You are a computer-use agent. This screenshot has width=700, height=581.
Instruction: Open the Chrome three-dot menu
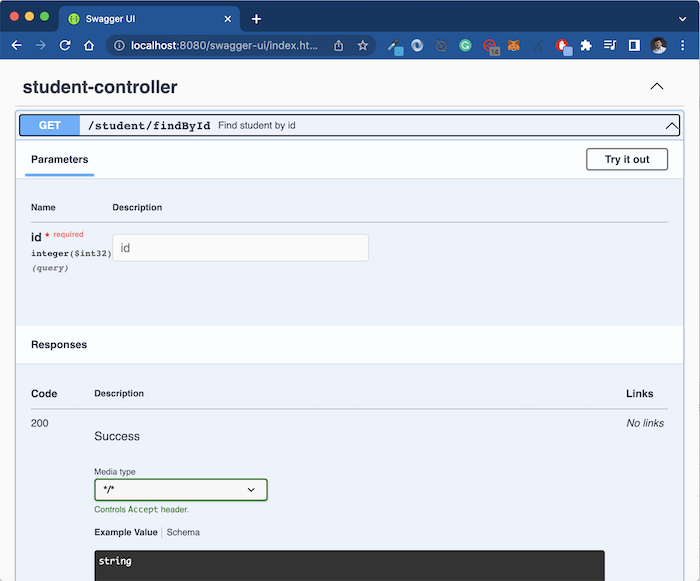click(682, 45)
